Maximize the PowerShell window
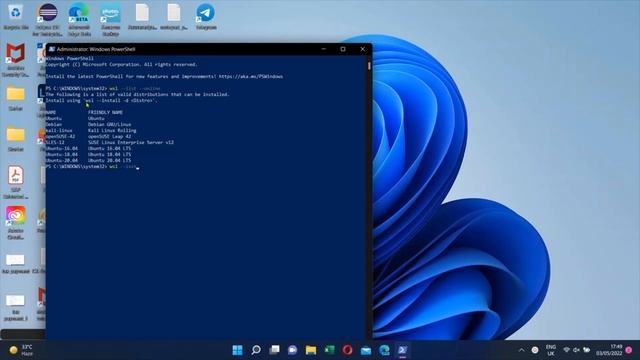This screenshot has width=640, height=360. coord(343,49)
